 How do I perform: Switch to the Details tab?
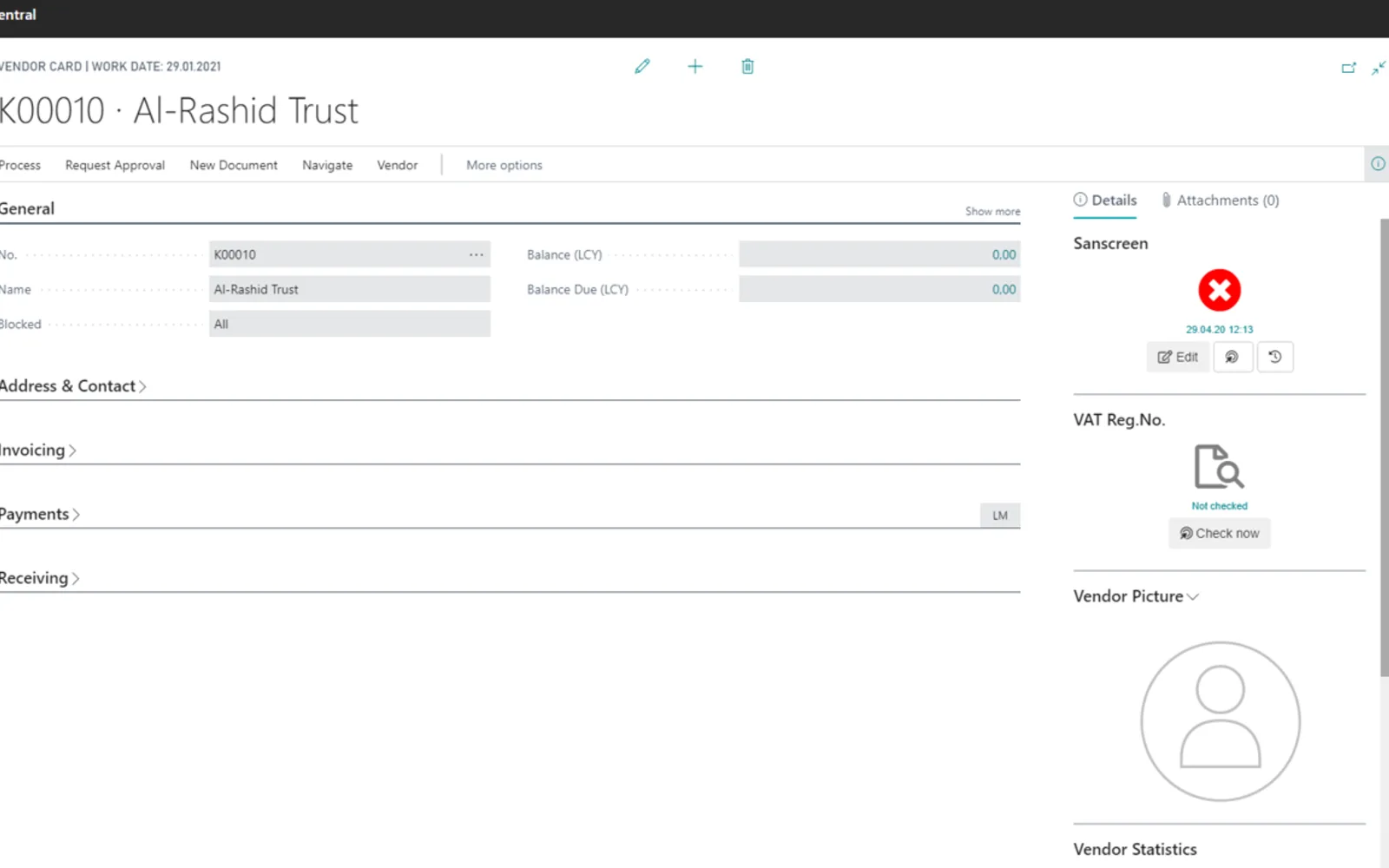click(x=1105, y=200)
